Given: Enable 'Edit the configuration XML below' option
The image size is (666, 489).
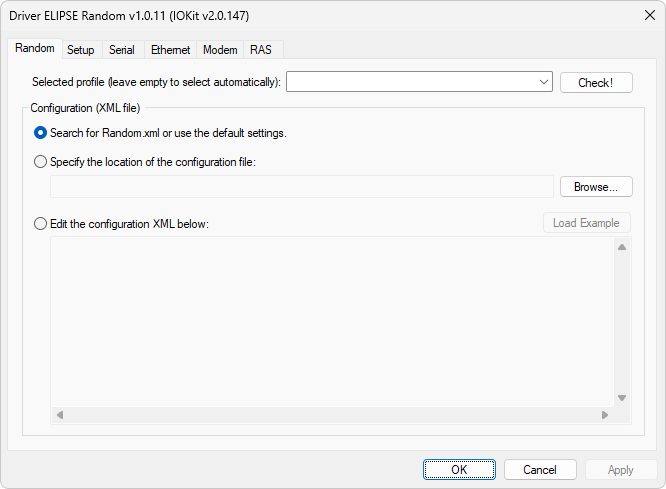Looking at the screenshot, I should click(40, 224).
